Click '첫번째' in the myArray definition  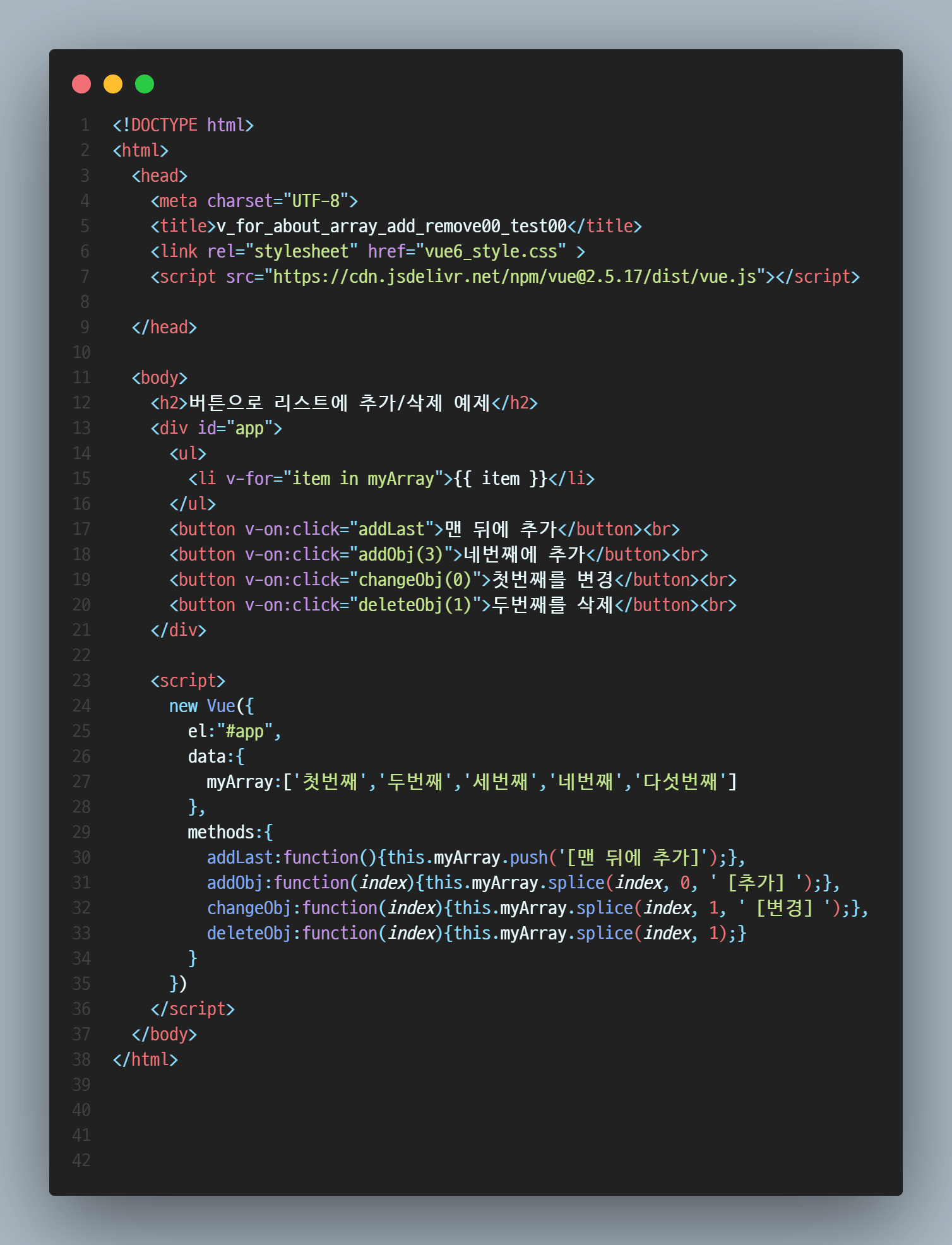point(330,782)
